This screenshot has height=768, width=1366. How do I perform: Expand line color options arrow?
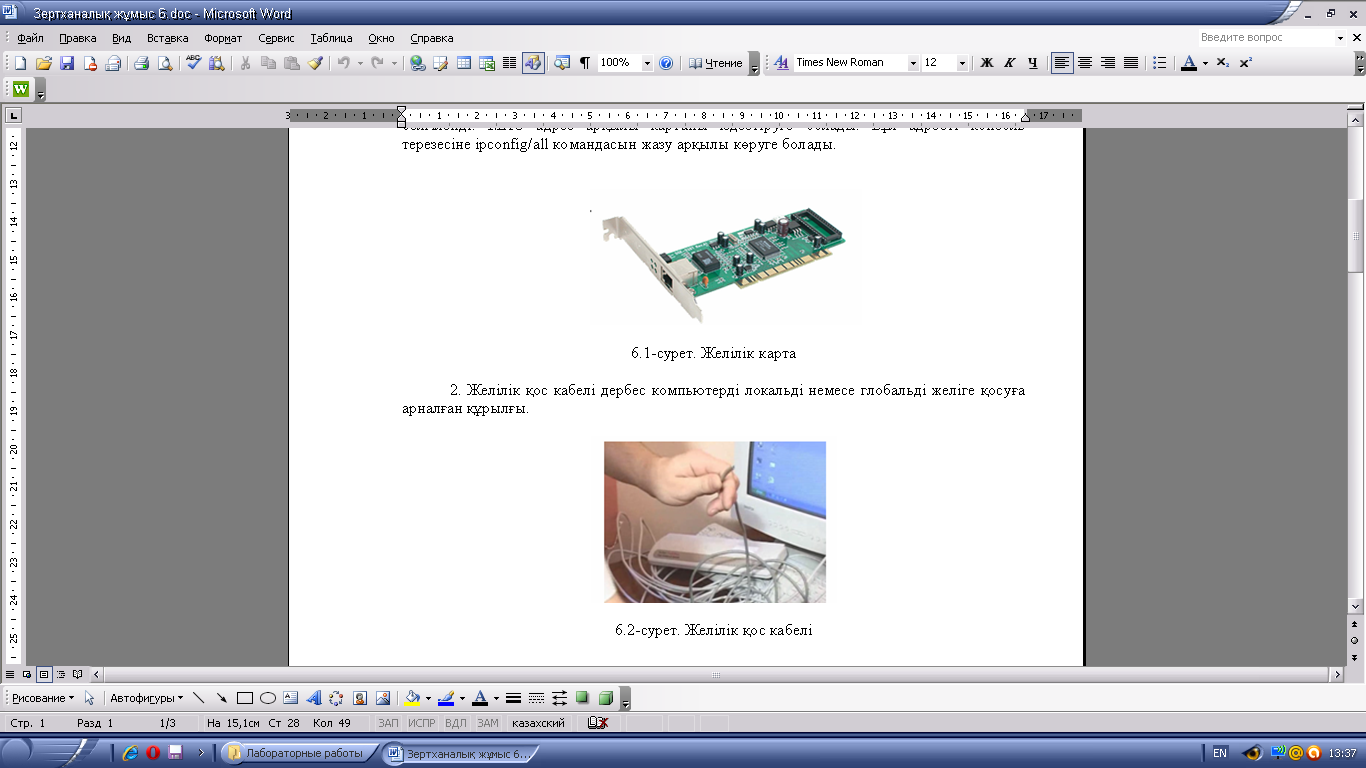(x=462, y=698)
